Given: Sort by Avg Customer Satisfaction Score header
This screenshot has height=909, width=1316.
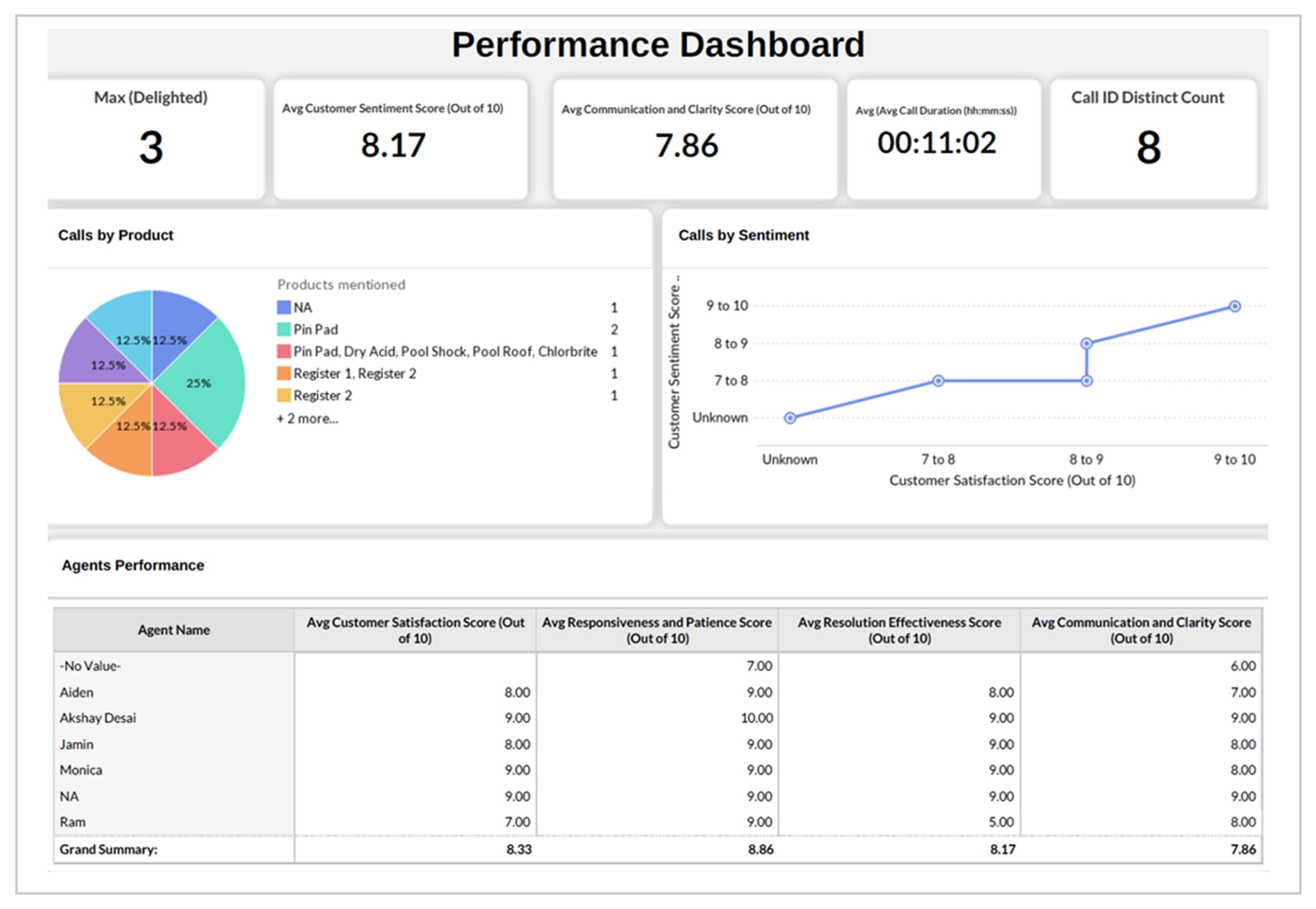Looking at the screenshot, I should pos(415,630).
